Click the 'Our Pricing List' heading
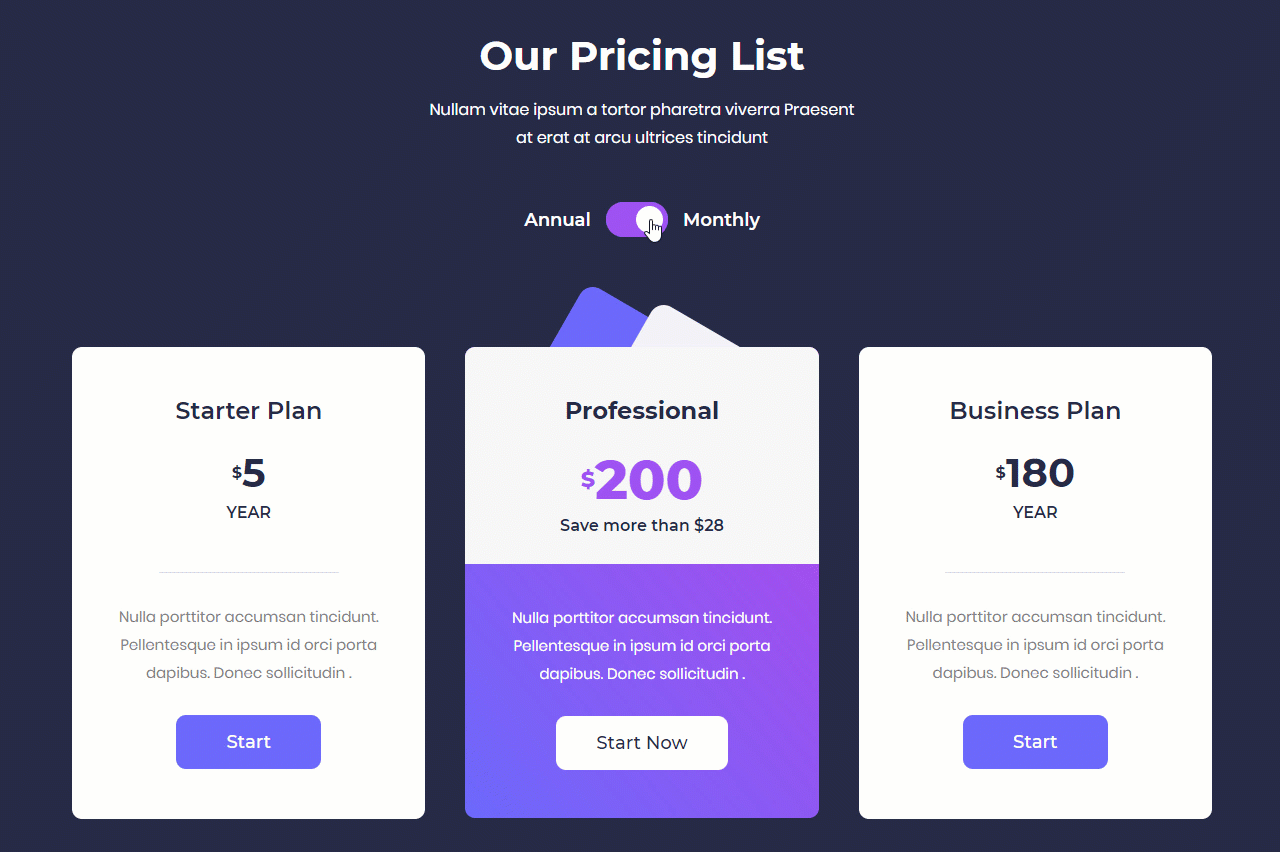Viewport: 1280px width, 852px height. [x=641, y=56]
